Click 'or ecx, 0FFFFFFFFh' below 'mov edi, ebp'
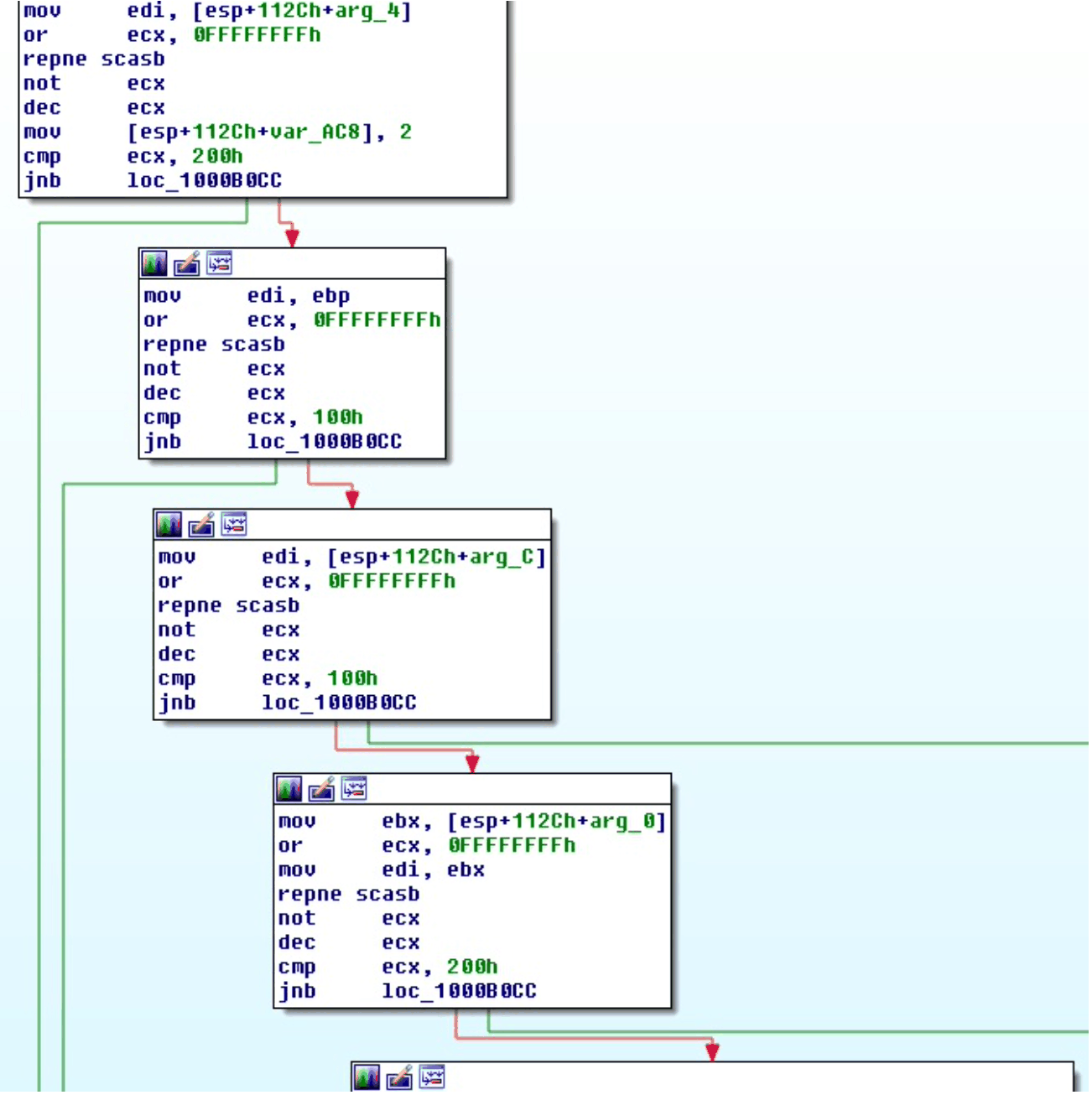Screen dimensions: 1092x1095 click(x=292, y=320)
